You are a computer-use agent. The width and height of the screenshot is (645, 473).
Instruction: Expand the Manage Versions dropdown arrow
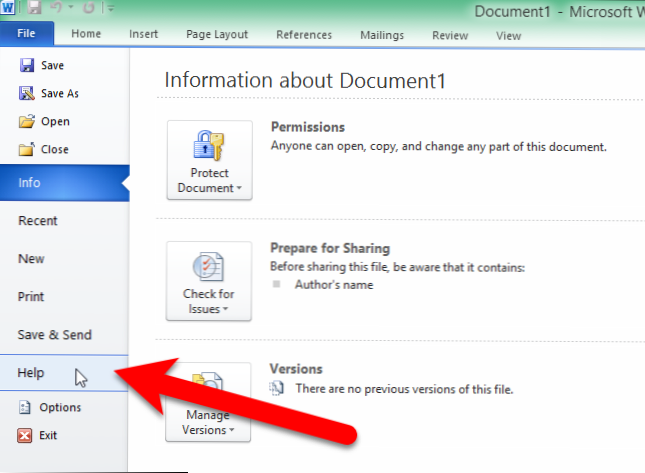[x=232, y=430]
